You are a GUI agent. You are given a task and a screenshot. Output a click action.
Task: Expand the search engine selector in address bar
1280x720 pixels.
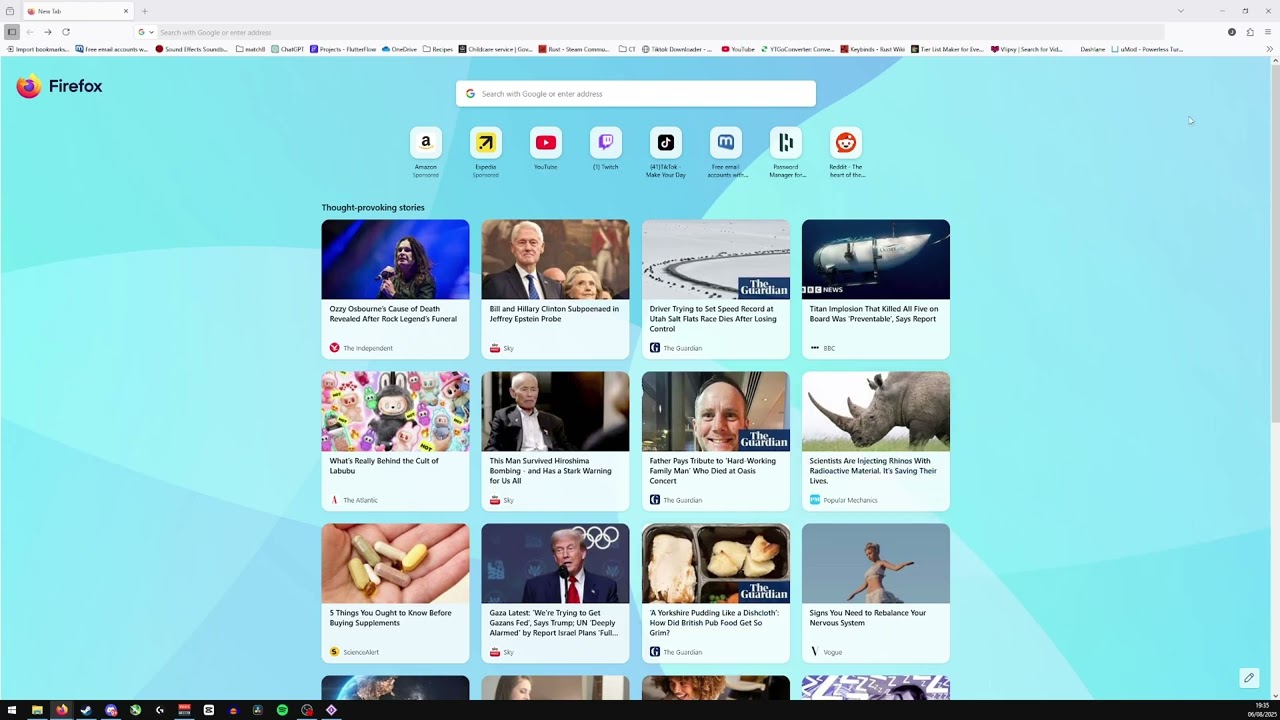pos(146,32)
